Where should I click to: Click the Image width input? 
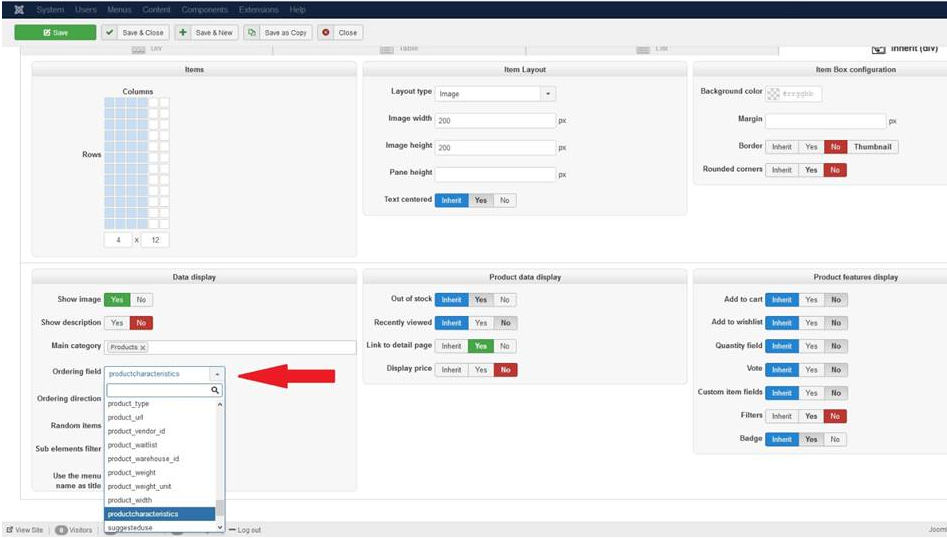point(495,121)
